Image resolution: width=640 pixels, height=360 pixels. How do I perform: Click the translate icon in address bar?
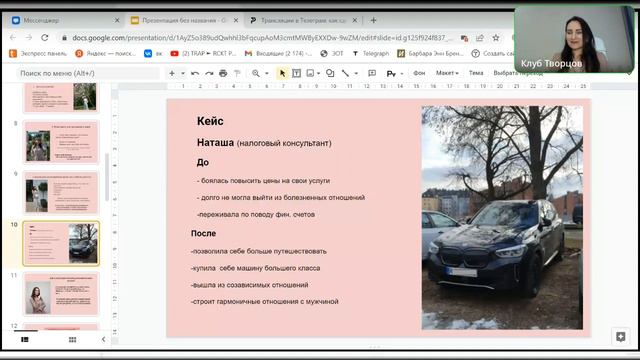(x=464, y=38)
